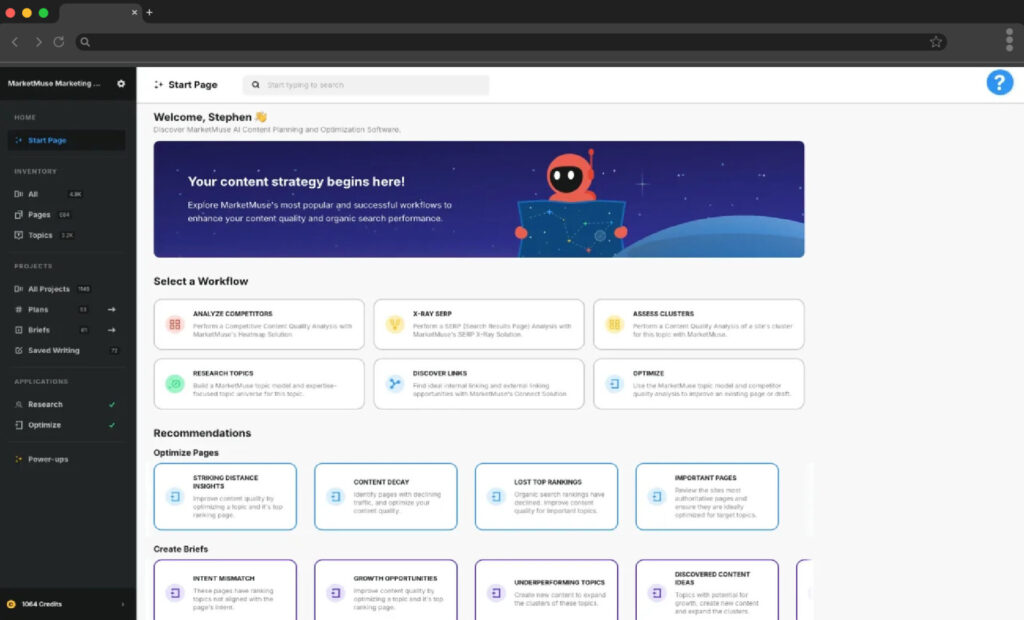Open the browser three-dot menu
1024x620 pixels.
tap(1009, 40)
